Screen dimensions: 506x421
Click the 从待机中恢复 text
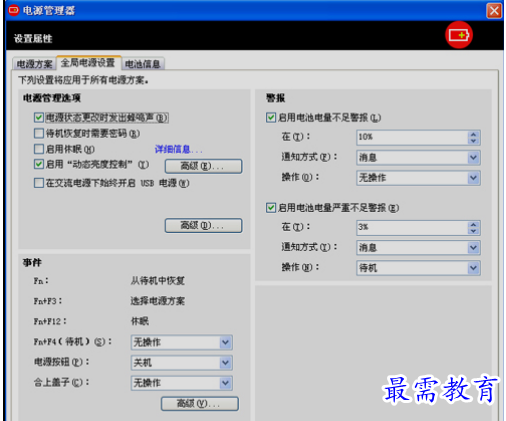tap(158, 281)
